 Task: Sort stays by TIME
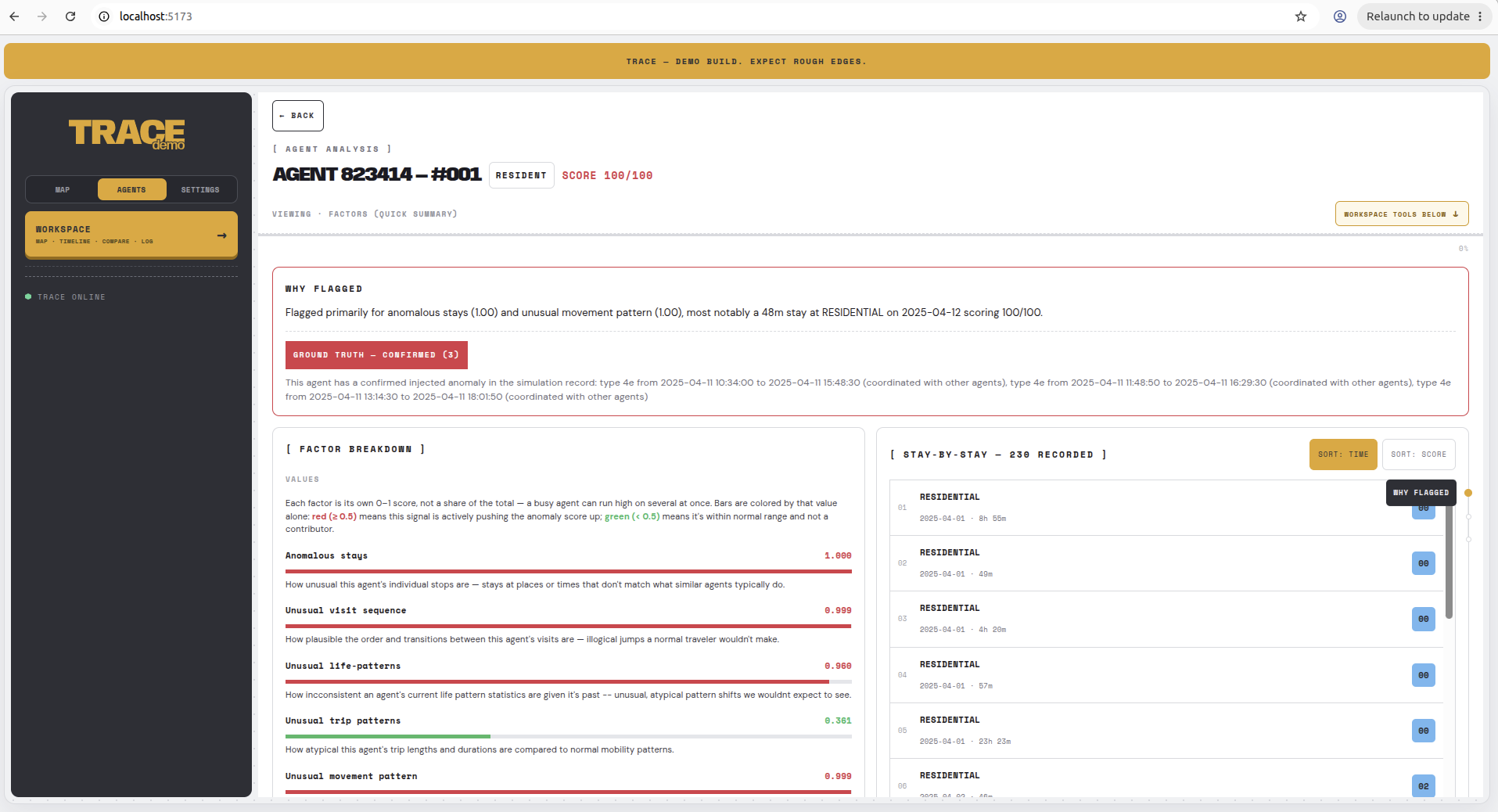tap(1343, 455)
